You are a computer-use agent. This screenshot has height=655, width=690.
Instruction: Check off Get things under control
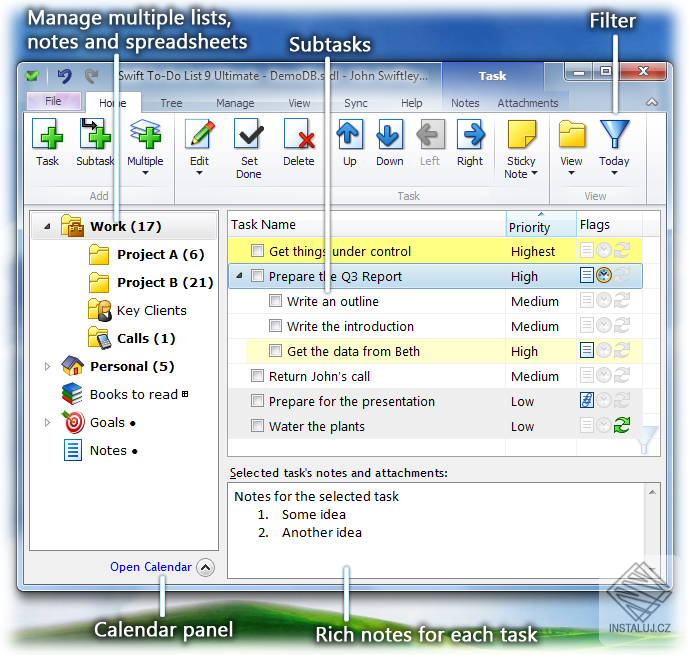pos(257,251)
